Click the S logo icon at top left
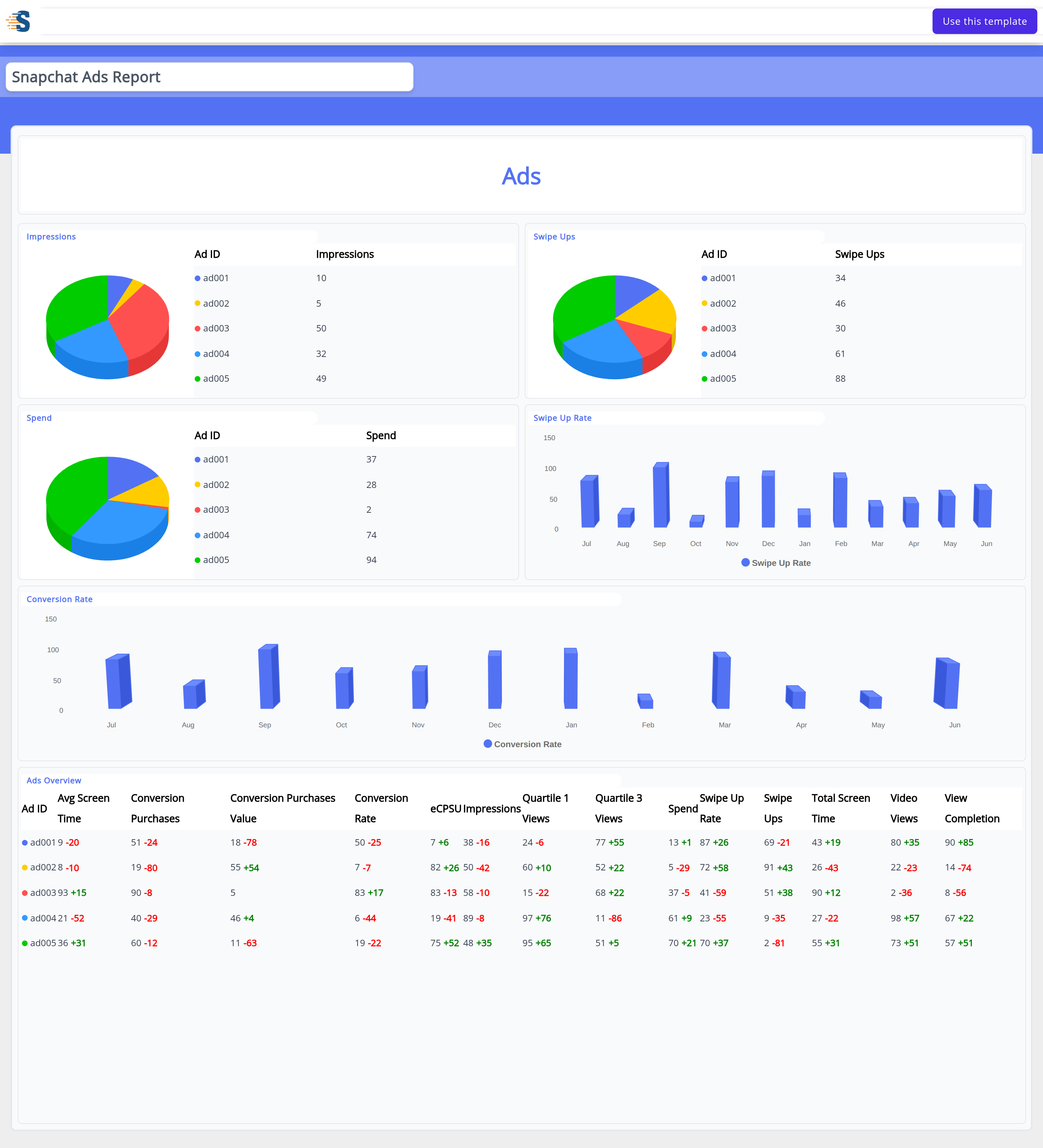Viewport: 1043px width, 1148px height. click(x=18, y=21)
